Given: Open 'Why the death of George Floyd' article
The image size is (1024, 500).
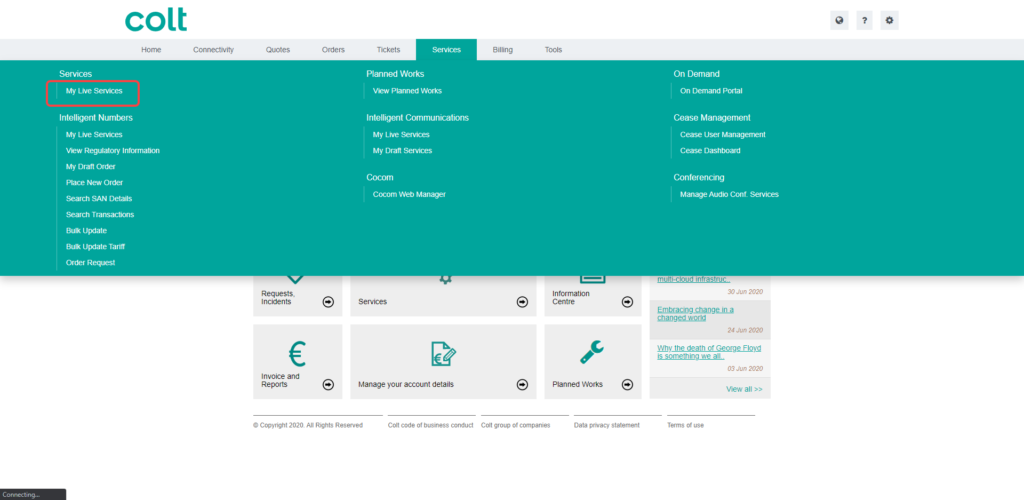Looking at the screenshot, I should click(709, 352).
